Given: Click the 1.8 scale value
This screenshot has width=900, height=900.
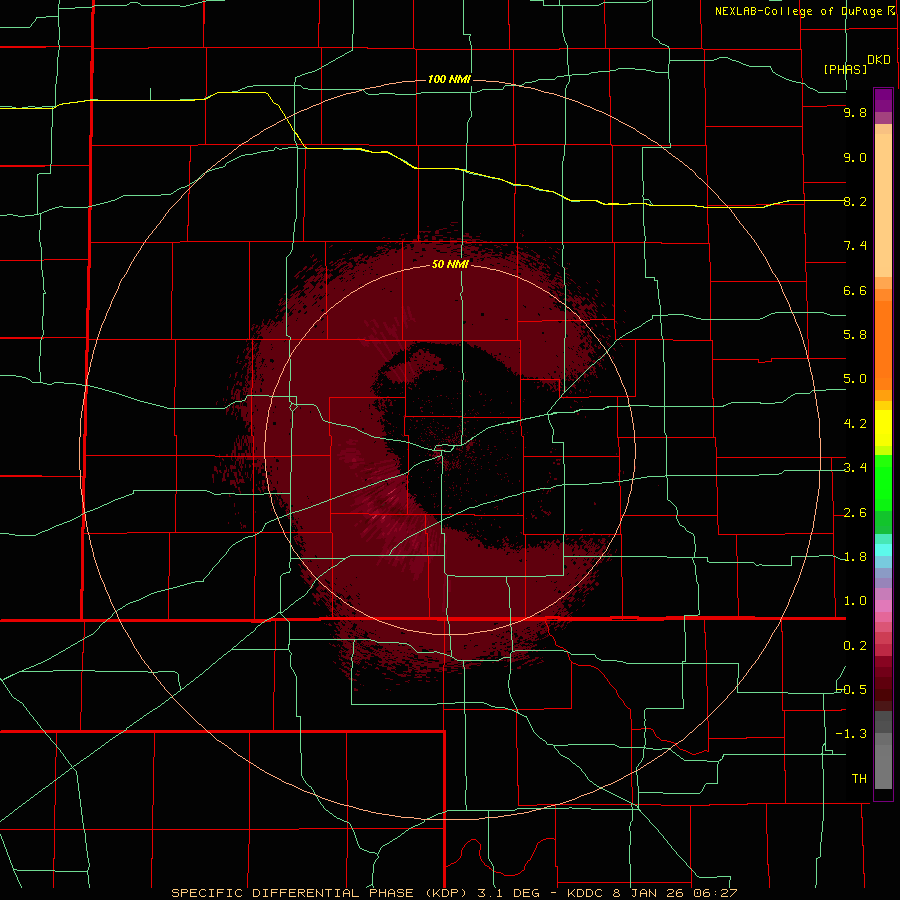Looking at the screenshot, I should click(x=855, y=557).
